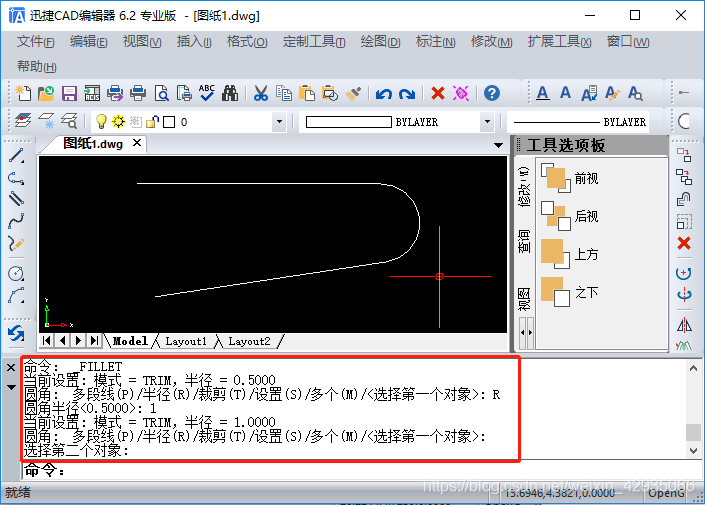Click the binoculars find icon

pos(230,93)
